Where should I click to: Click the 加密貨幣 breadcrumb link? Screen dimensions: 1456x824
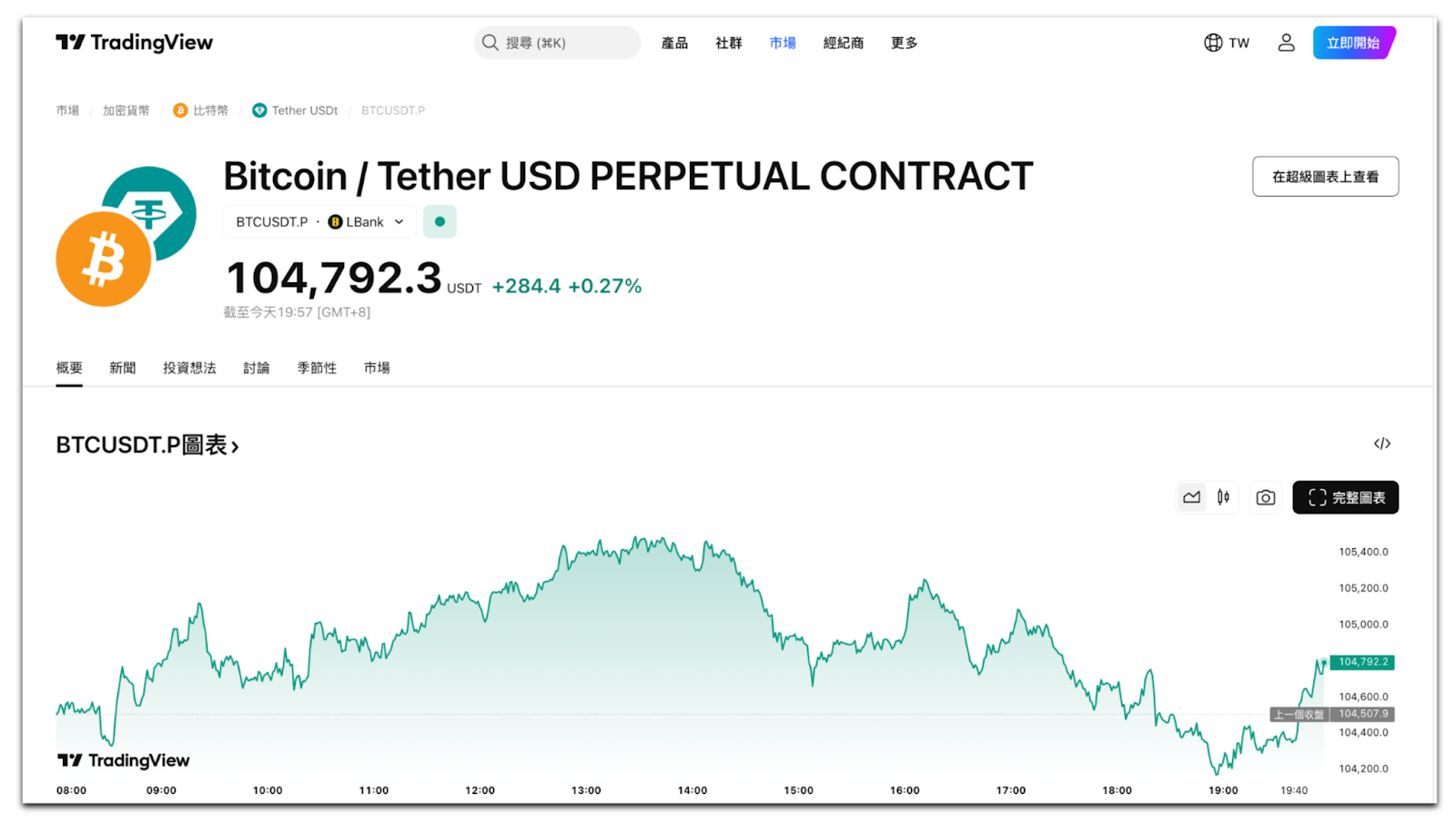pos(126,111)
